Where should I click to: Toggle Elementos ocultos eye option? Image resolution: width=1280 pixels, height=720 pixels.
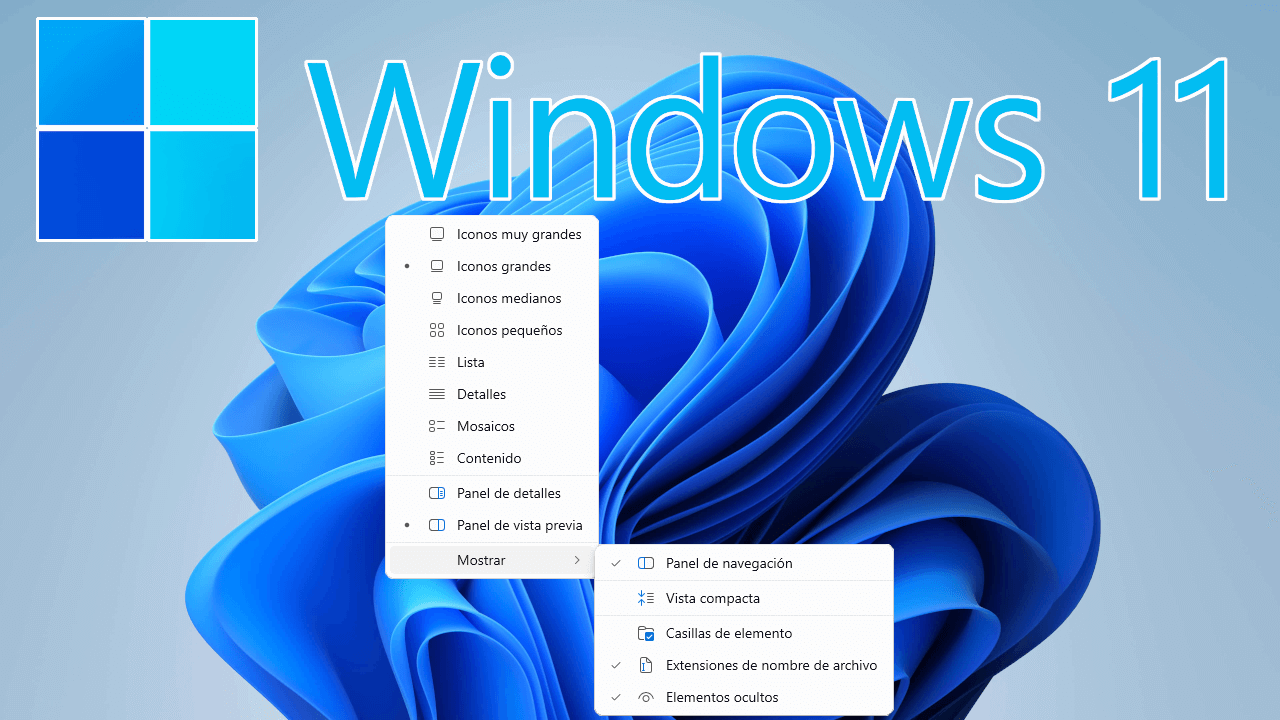[743, 697]
